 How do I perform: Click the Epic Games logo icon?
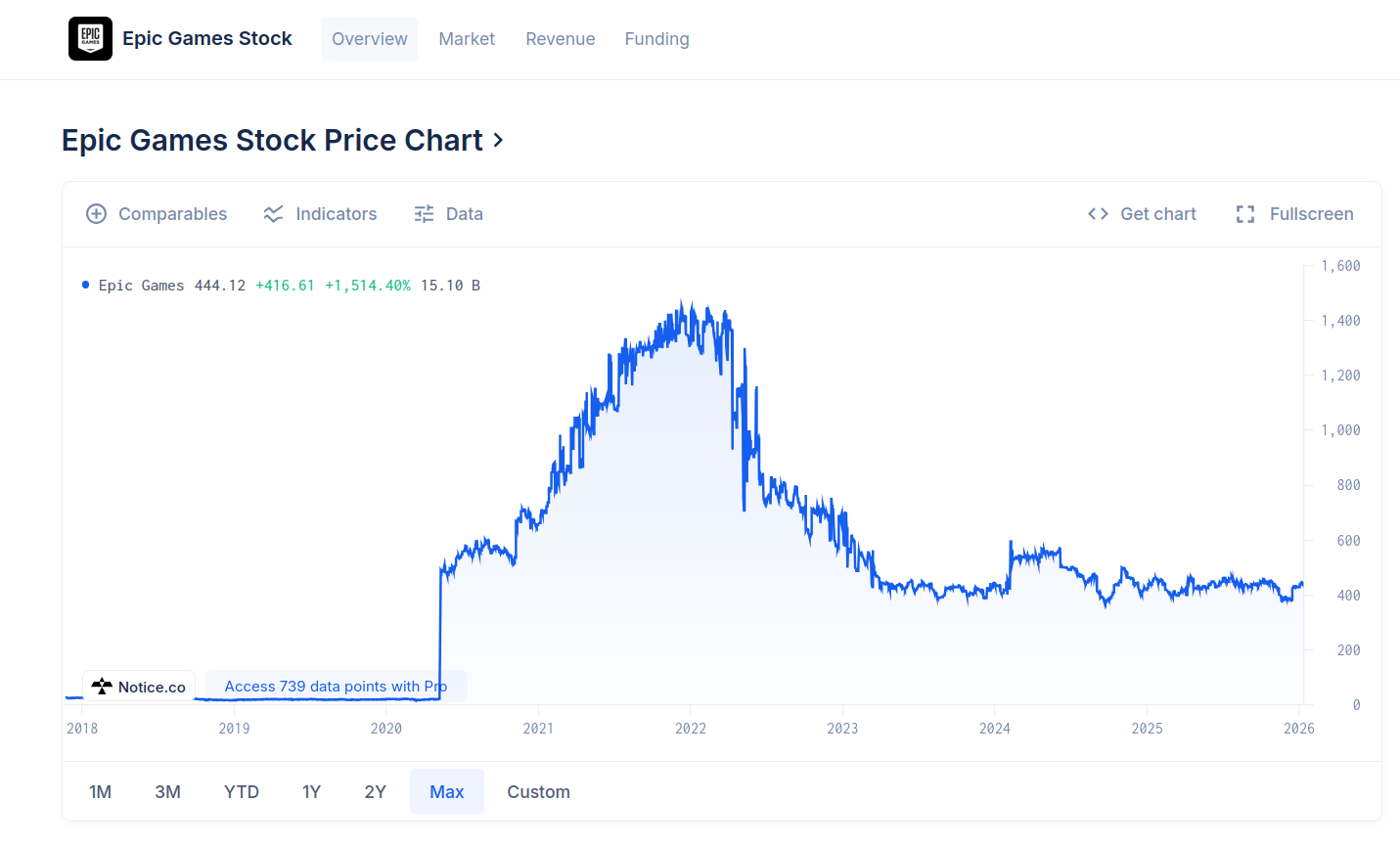coord(90,39)
